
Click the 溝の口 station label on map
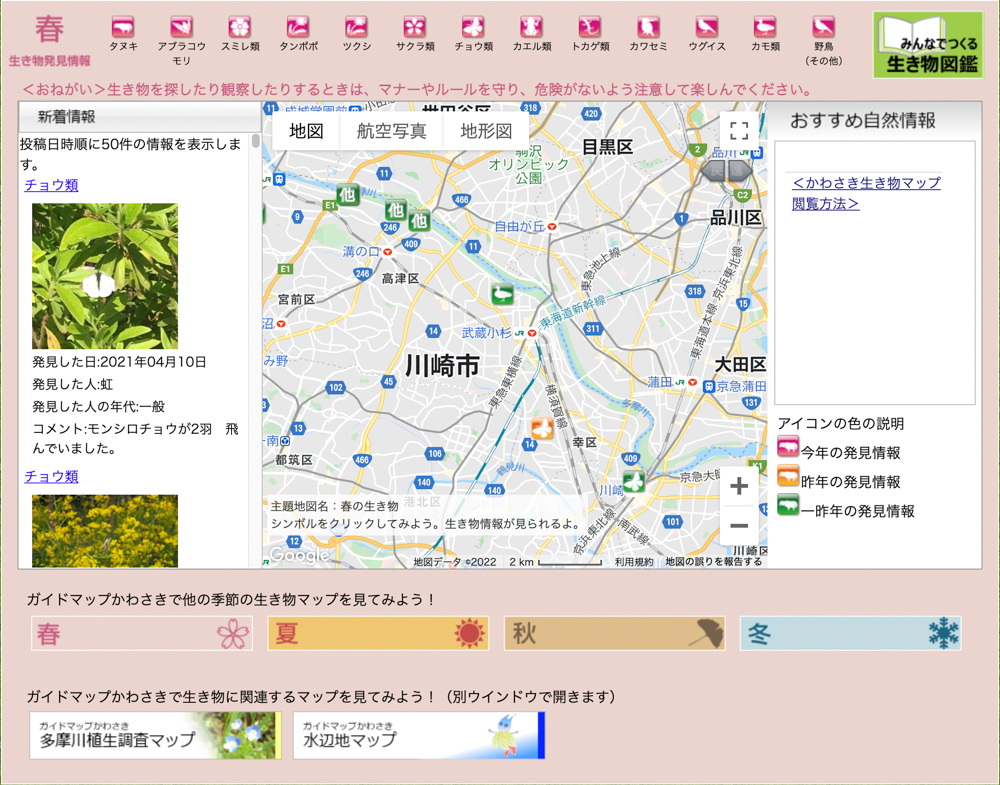pos(362,251)
